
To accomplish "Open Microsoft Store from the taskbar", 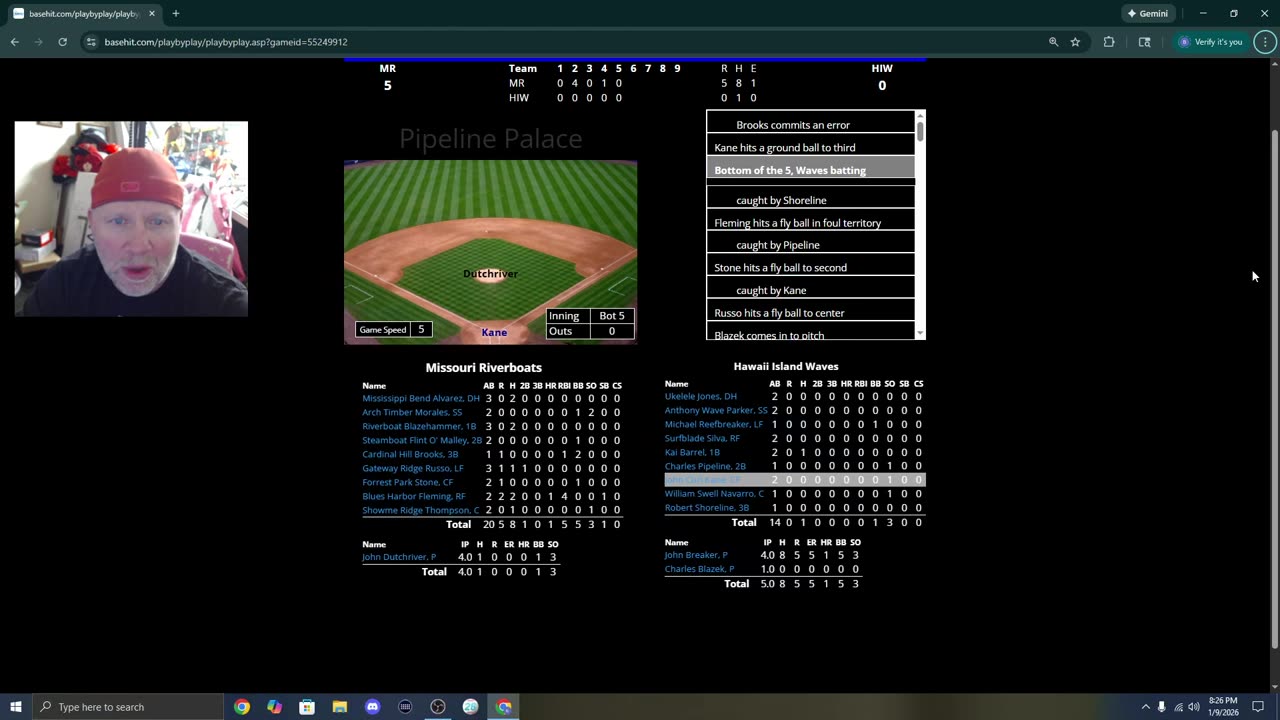I will click(x=307, y=707).
